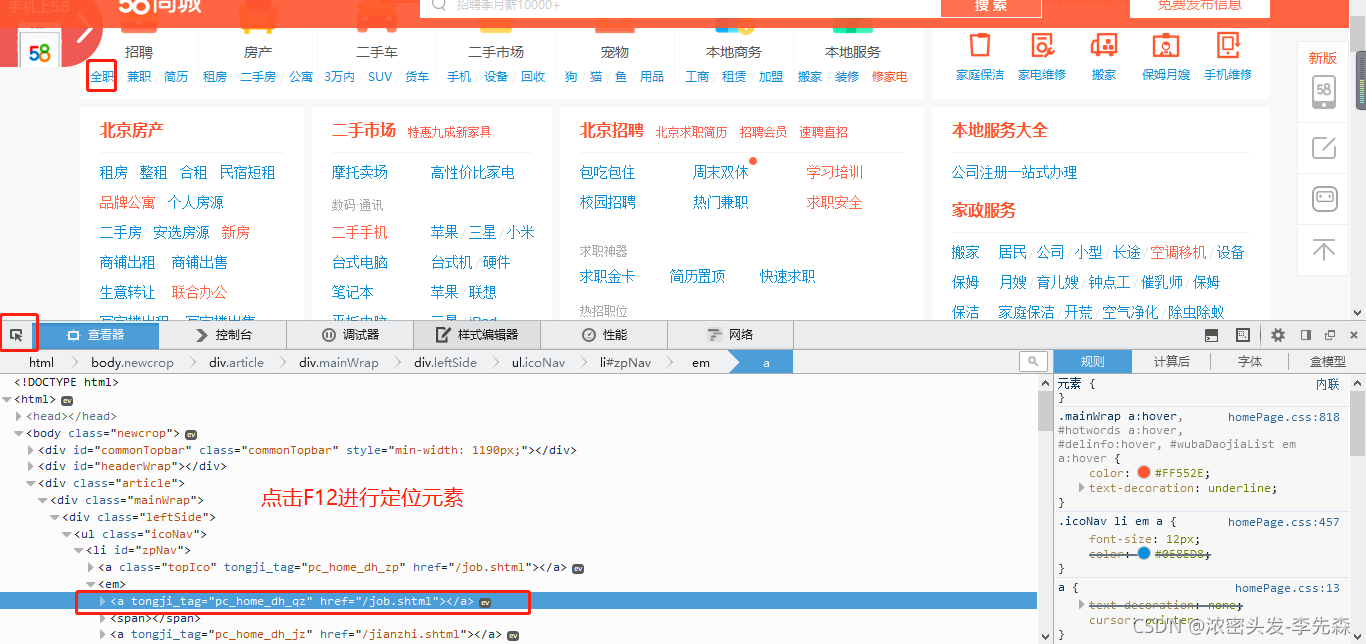The image size is (1366, 644).
Task: Click the 搜索 search button
Action: [x=991, y=6]
